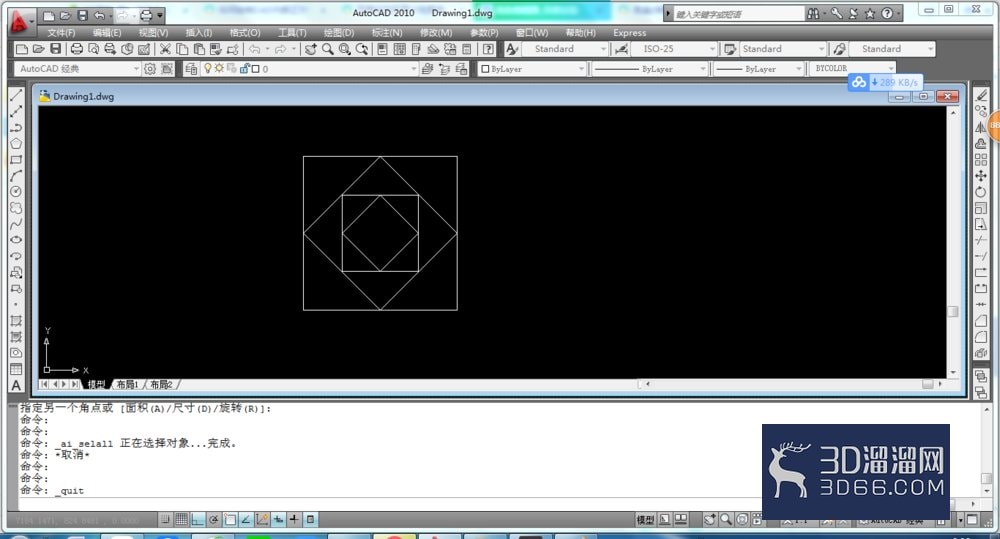The height and width of the screenshot is (539, 1000).
Task: Click Open in the quick access toolbar
Action: click(x=66, y=15)
